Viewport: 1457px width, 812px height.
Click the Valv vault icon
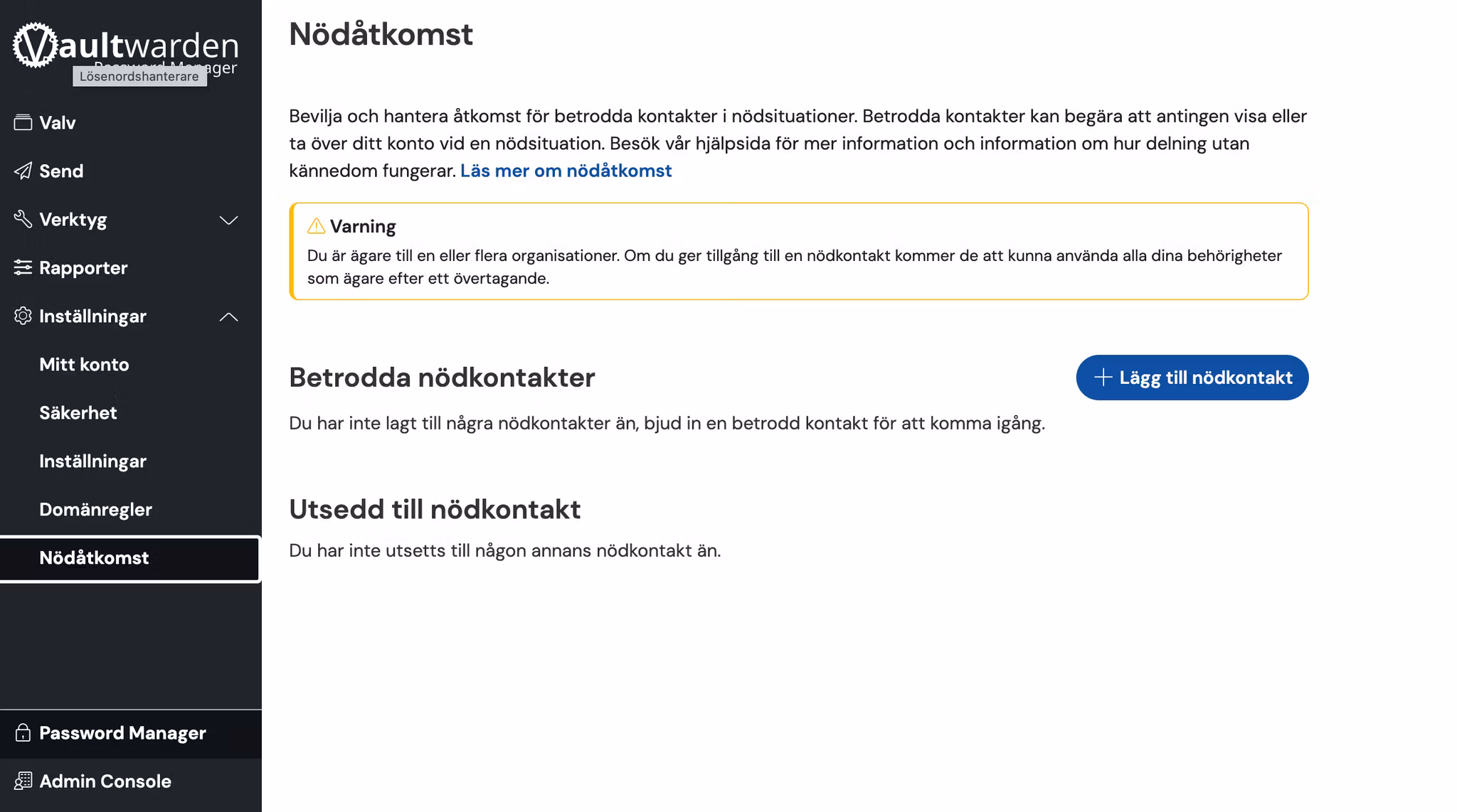pyautogui.click(x=23, y=122)
